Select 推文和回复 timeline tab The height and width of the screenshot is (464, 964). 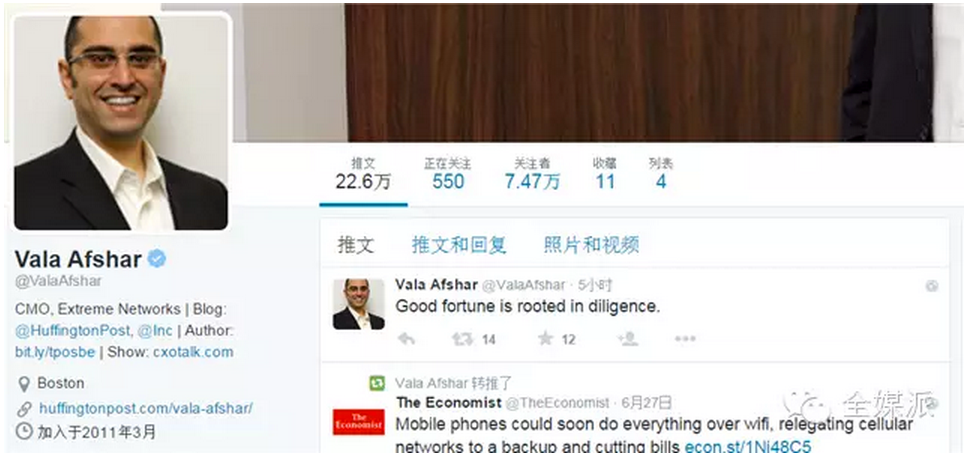(459, 245)
